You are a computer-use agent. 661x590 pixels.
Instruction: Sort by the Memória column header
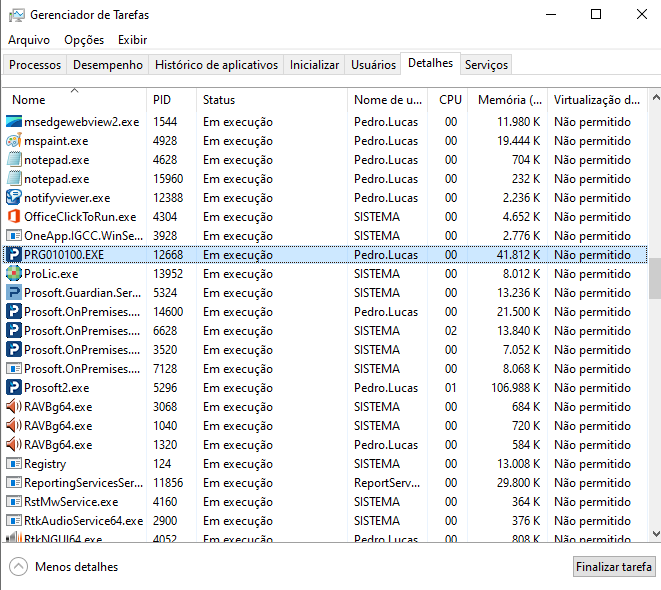[x=510, y=100]
